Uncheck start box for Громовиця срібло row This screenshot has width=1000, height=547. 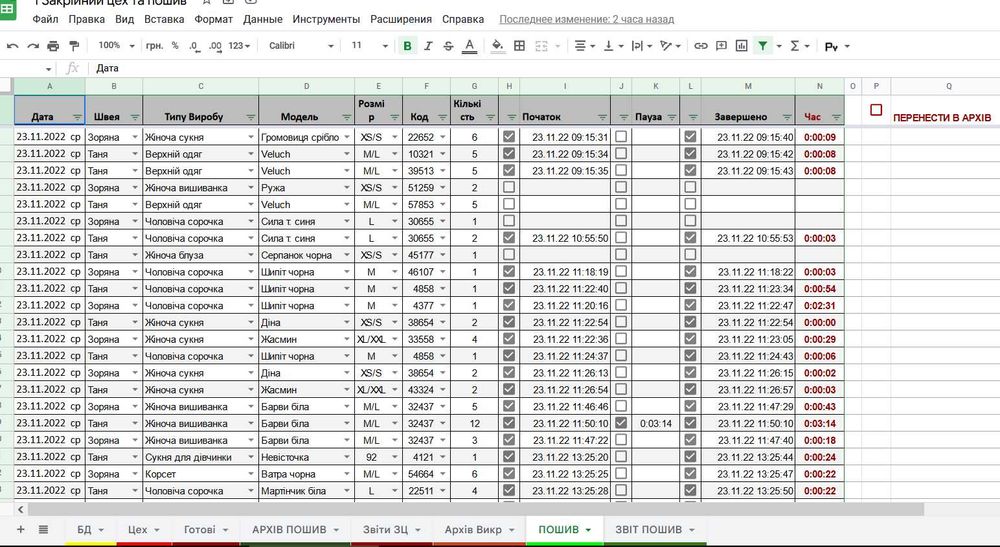508,136
